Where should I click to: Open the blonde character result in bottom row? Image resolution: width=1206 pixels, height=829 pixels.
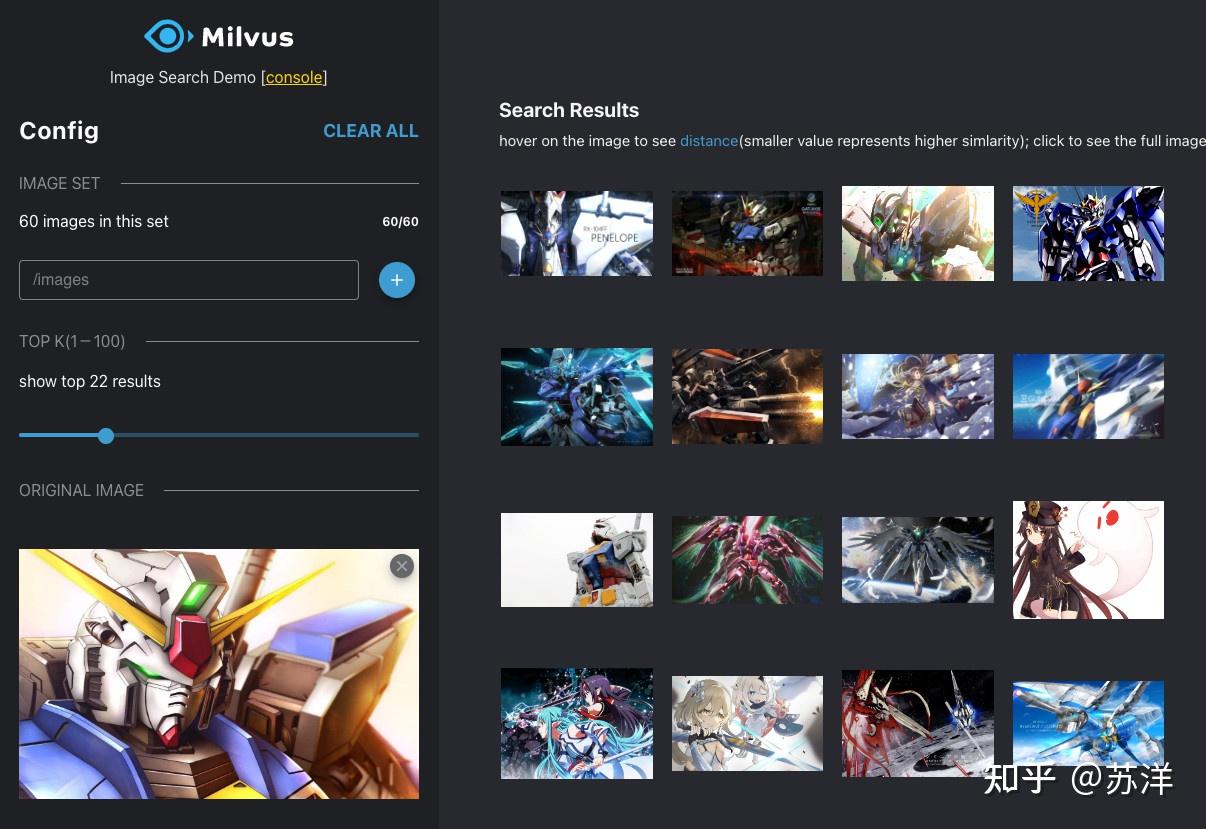point(747,723)
